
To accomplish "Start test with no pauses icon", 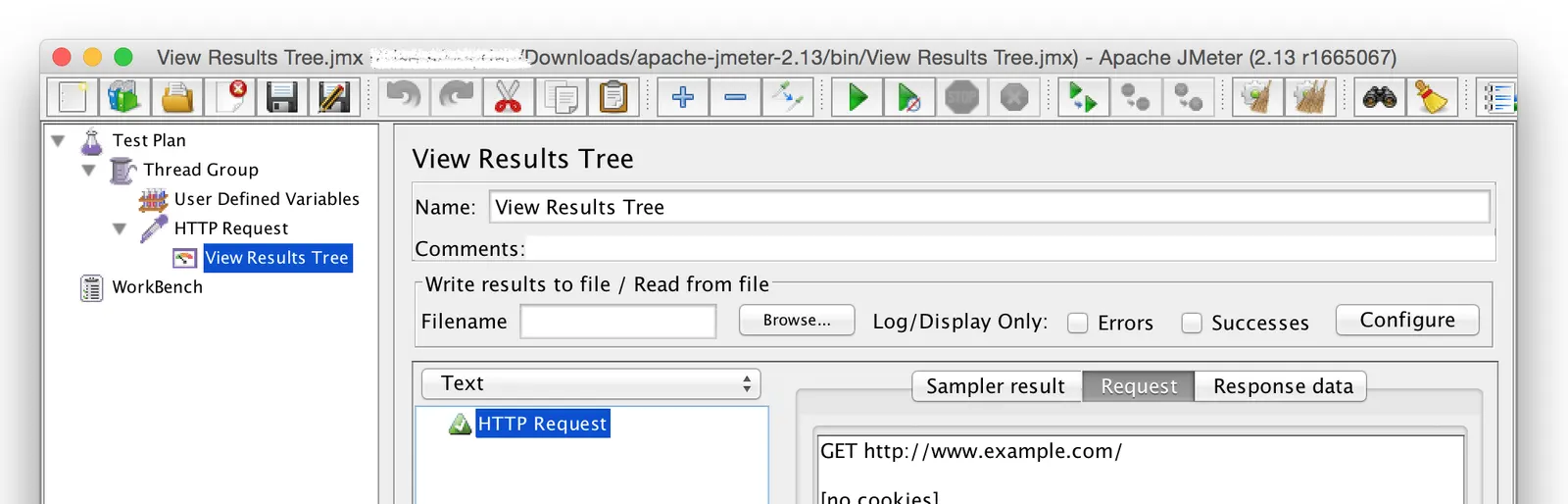I will pyautogui.click(x=908, y=97).
